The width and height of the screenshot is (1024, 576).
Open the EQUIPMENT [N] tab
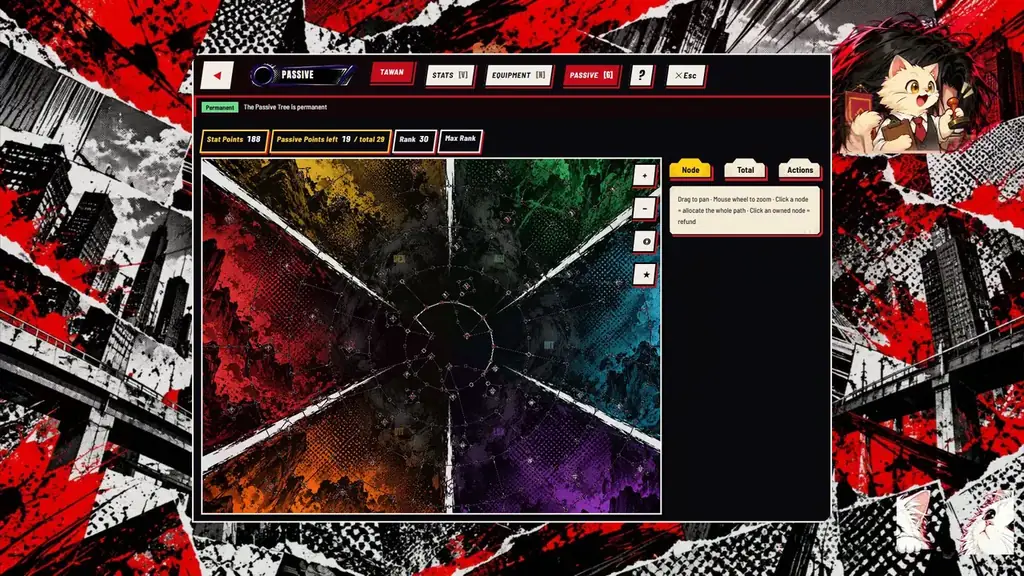pos(519,76)
